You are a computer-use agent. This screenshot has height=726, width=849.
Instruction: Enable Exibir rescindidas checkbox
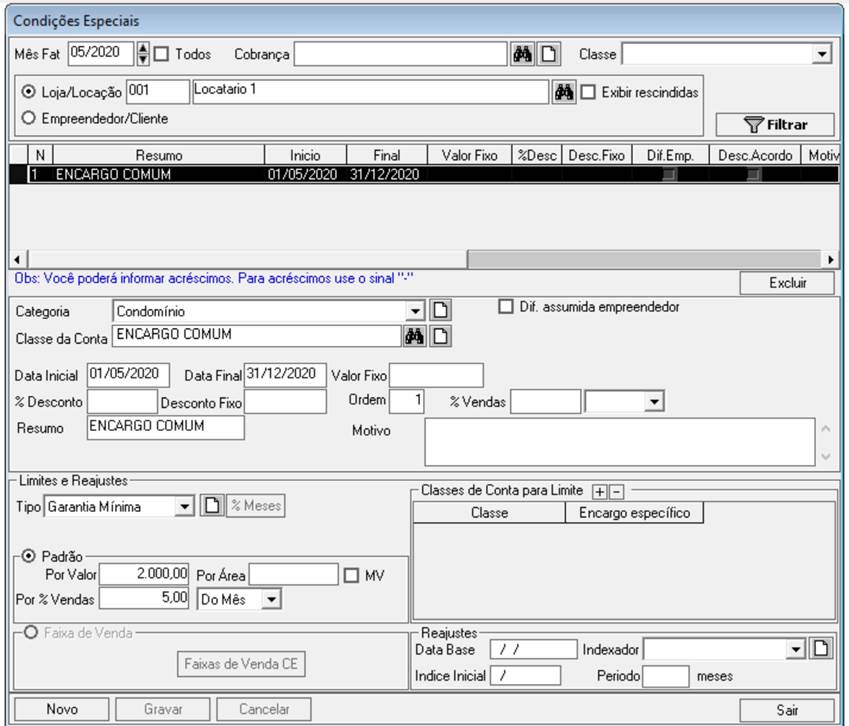[588, 92]
